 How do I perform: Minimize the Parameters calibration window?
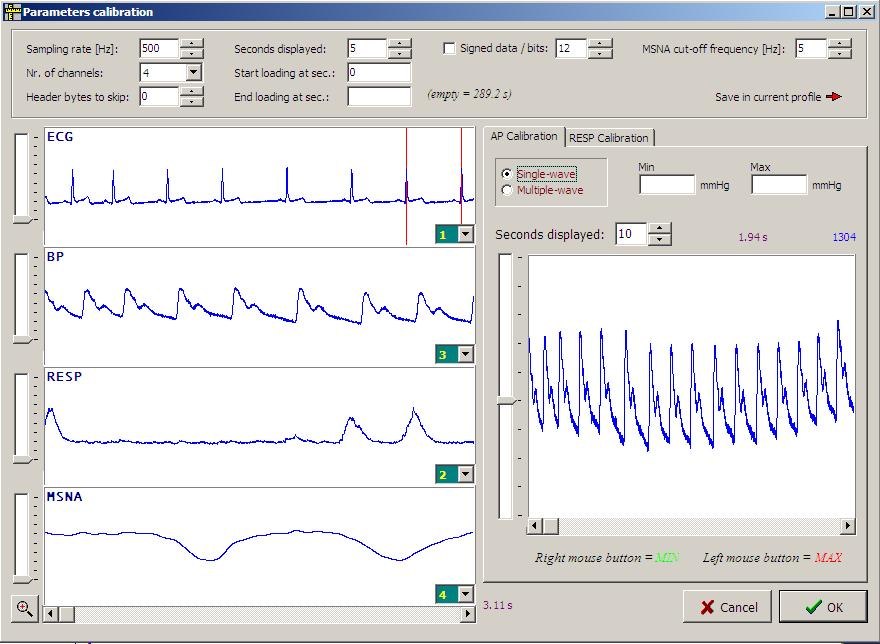833,12
